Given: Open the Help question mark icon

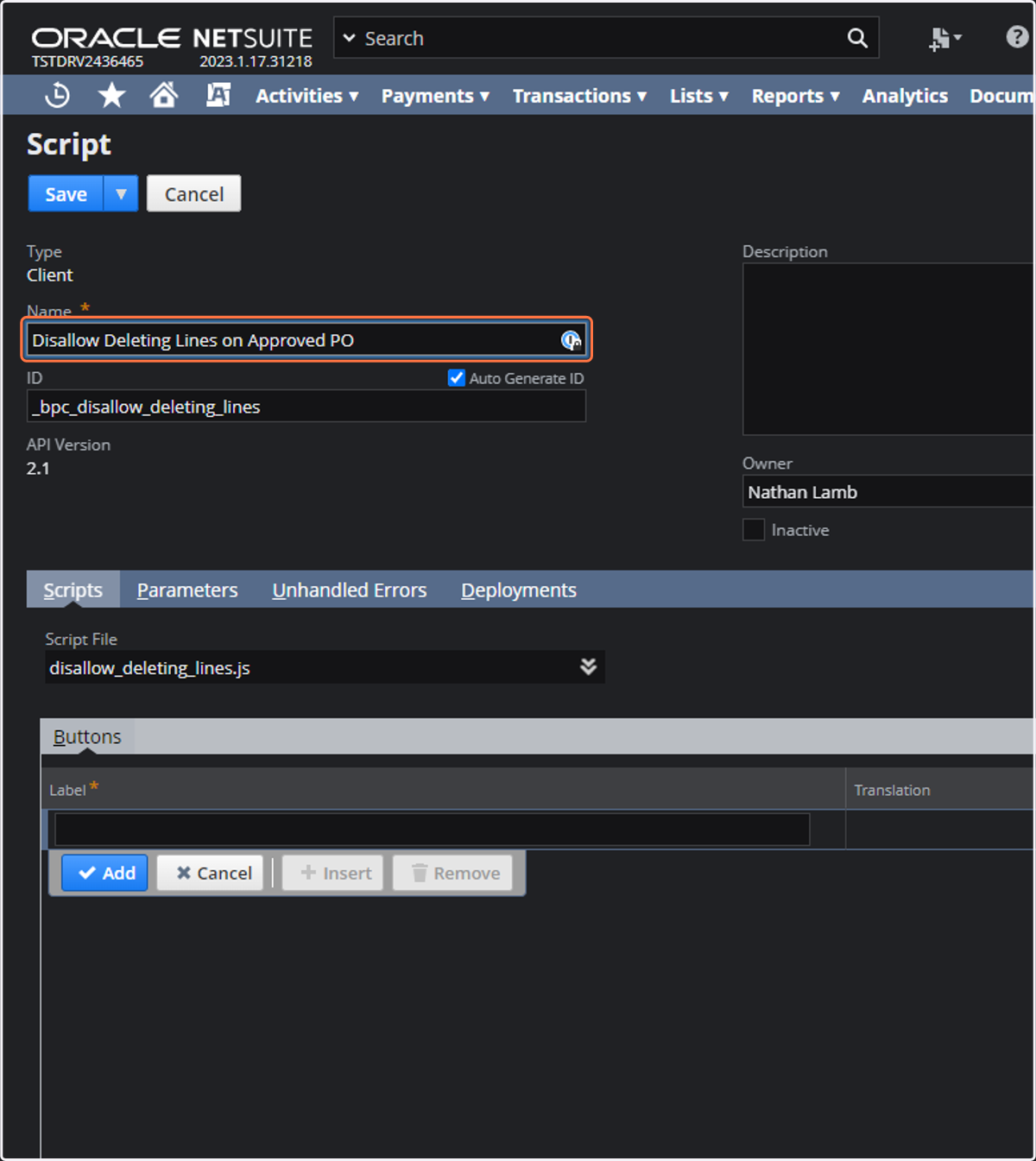Looking at the screenshot, I should pyautogui.click(x=1017, y=37).
